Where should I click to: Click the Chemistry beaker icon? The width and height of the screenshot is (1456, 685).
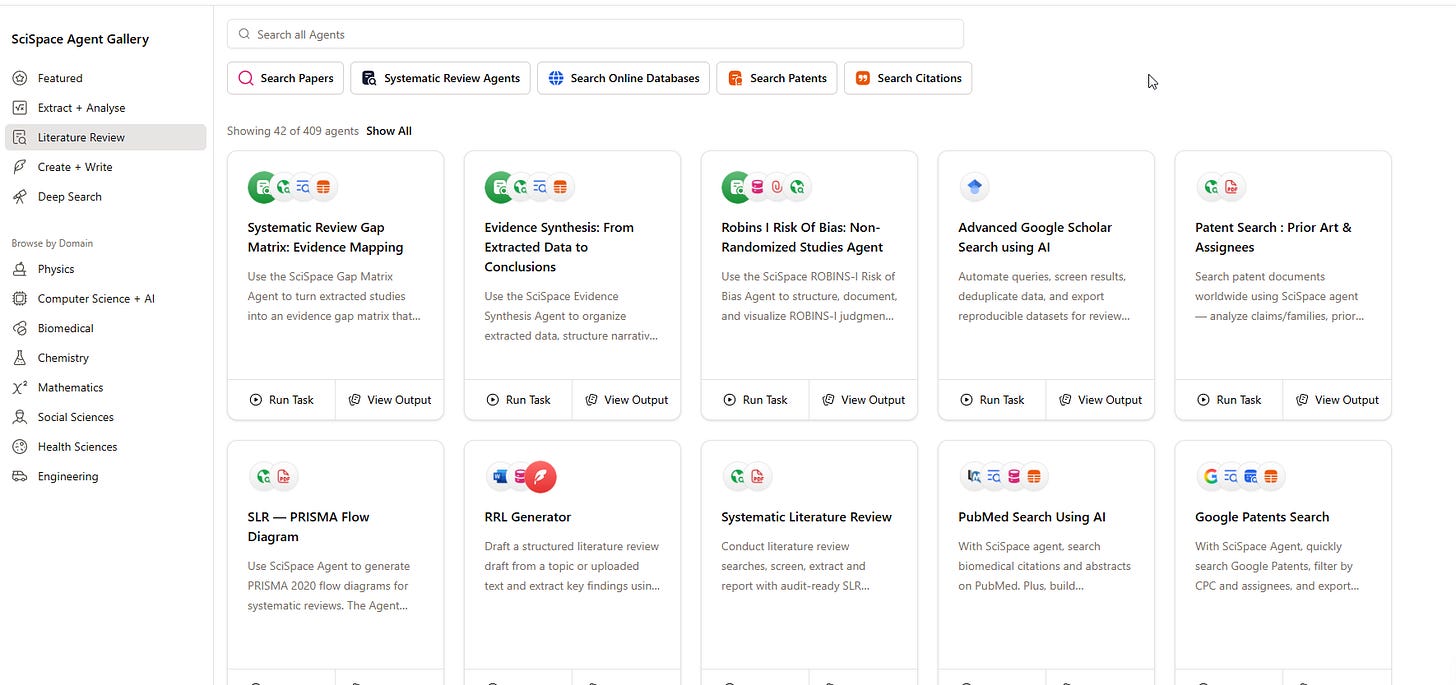point(19,358)
